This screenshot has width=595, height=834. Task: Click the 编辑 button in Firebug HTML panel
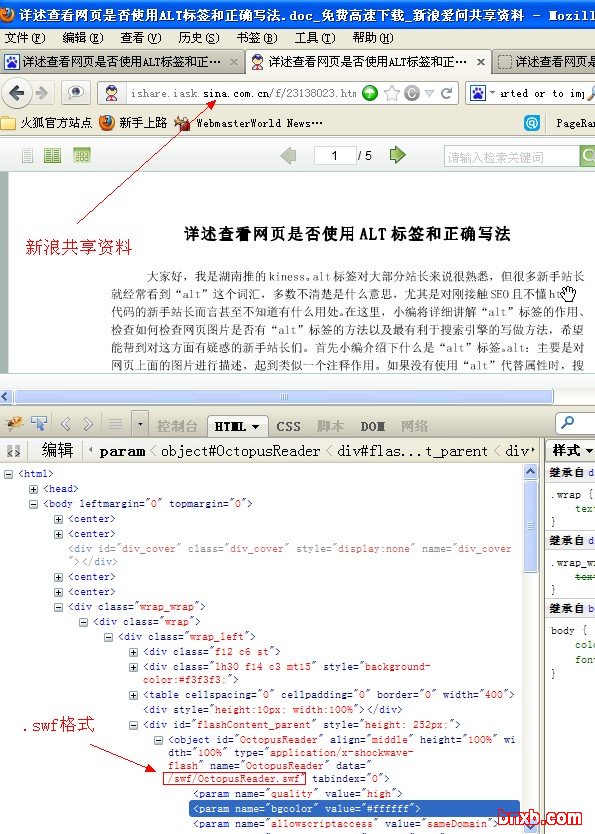[57, 451]
